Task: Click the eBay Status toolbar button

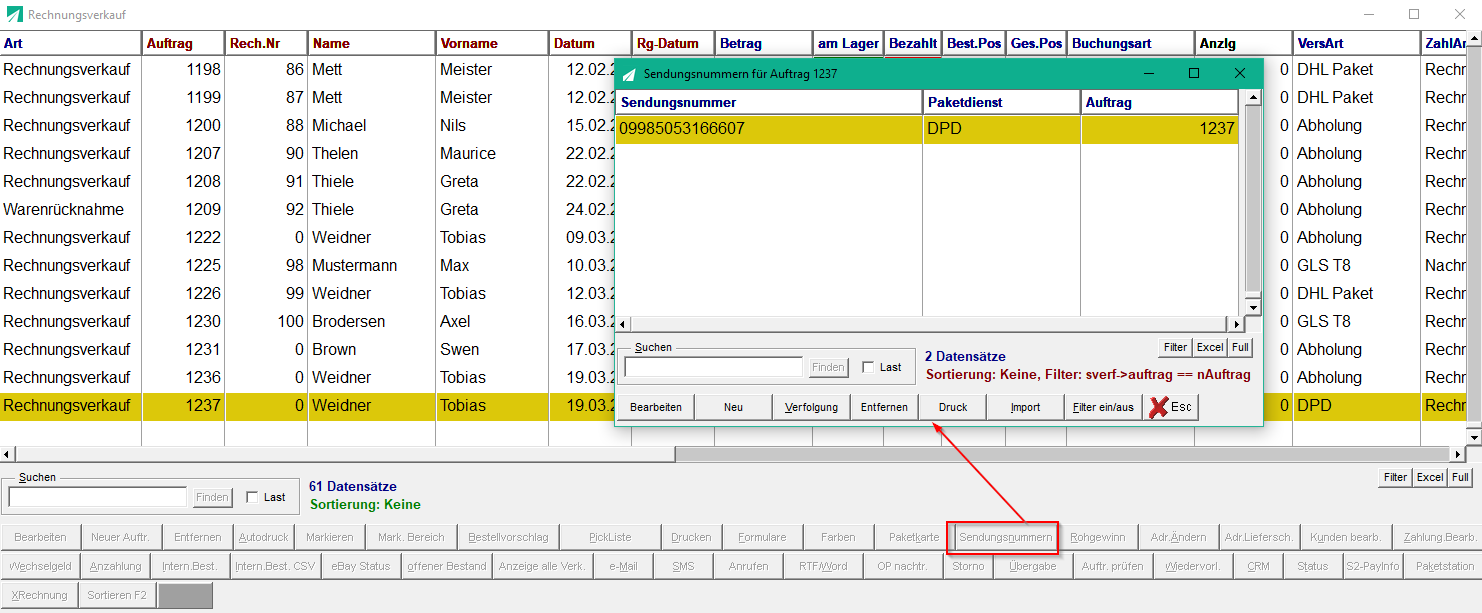Action: coord(361,566)
